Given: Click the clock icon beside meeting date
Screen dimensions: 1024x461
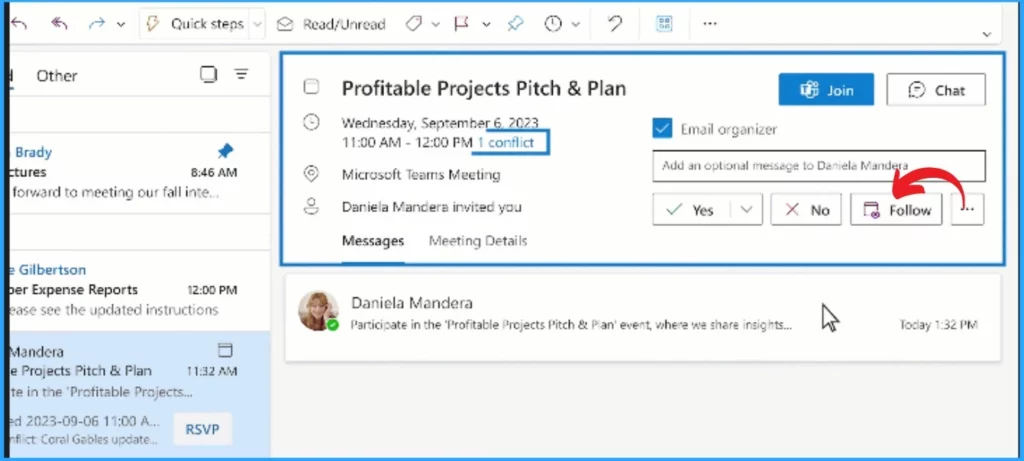Looking at the screenshot, I should point(312,122).
